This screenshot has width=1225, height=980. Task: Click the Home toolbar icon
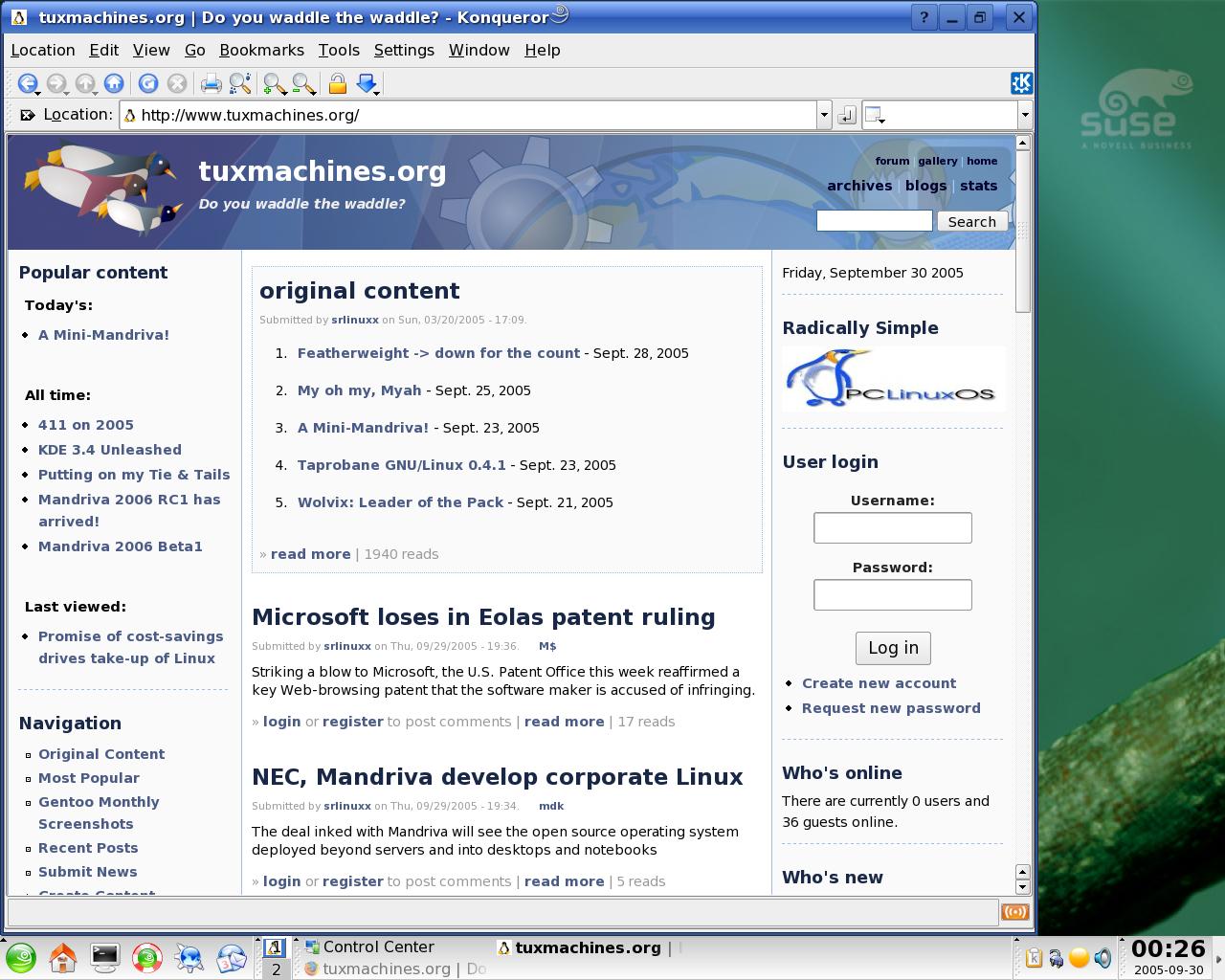pyautogui.click(x=114, y=84)
